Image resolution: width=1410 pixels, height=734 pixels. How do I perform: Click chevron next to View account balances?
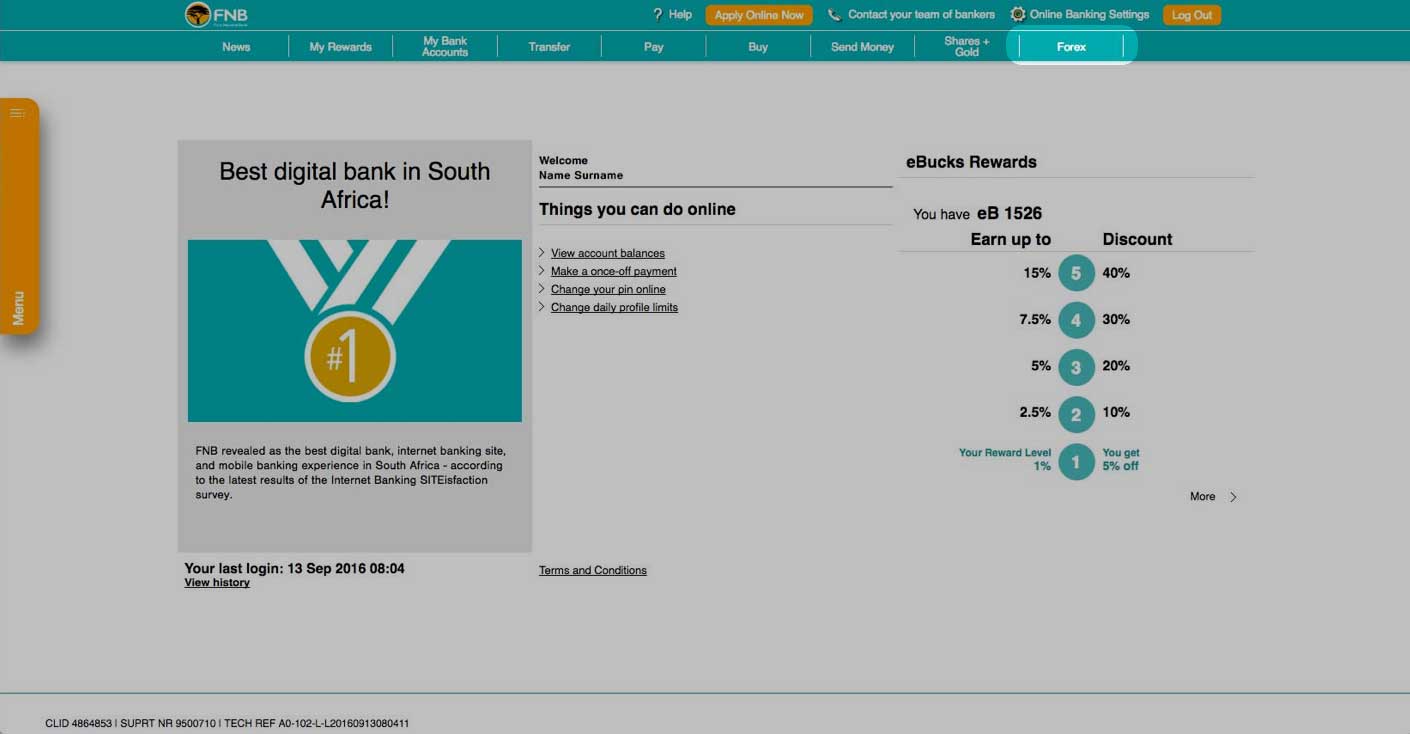[x=542, y=253]
